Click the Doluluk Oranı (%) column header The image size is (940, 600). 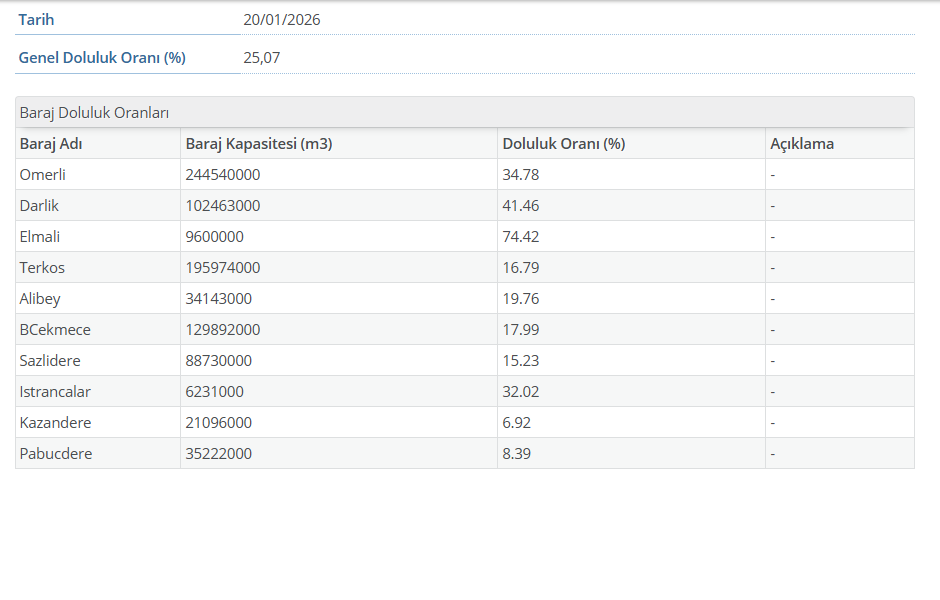pyautogui.click(x=563, y=144)
